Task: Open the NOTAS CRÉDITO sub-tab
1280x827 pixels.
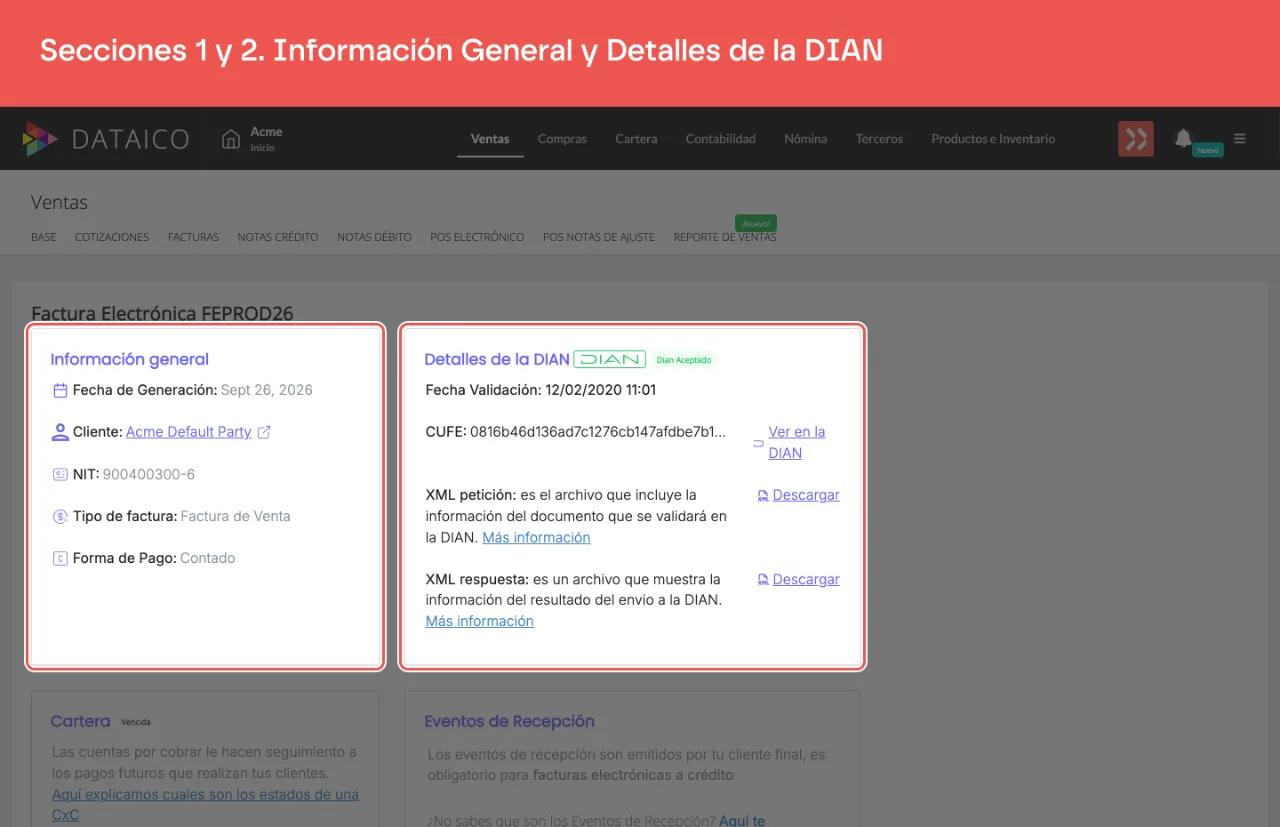Action: click(278, 237)
